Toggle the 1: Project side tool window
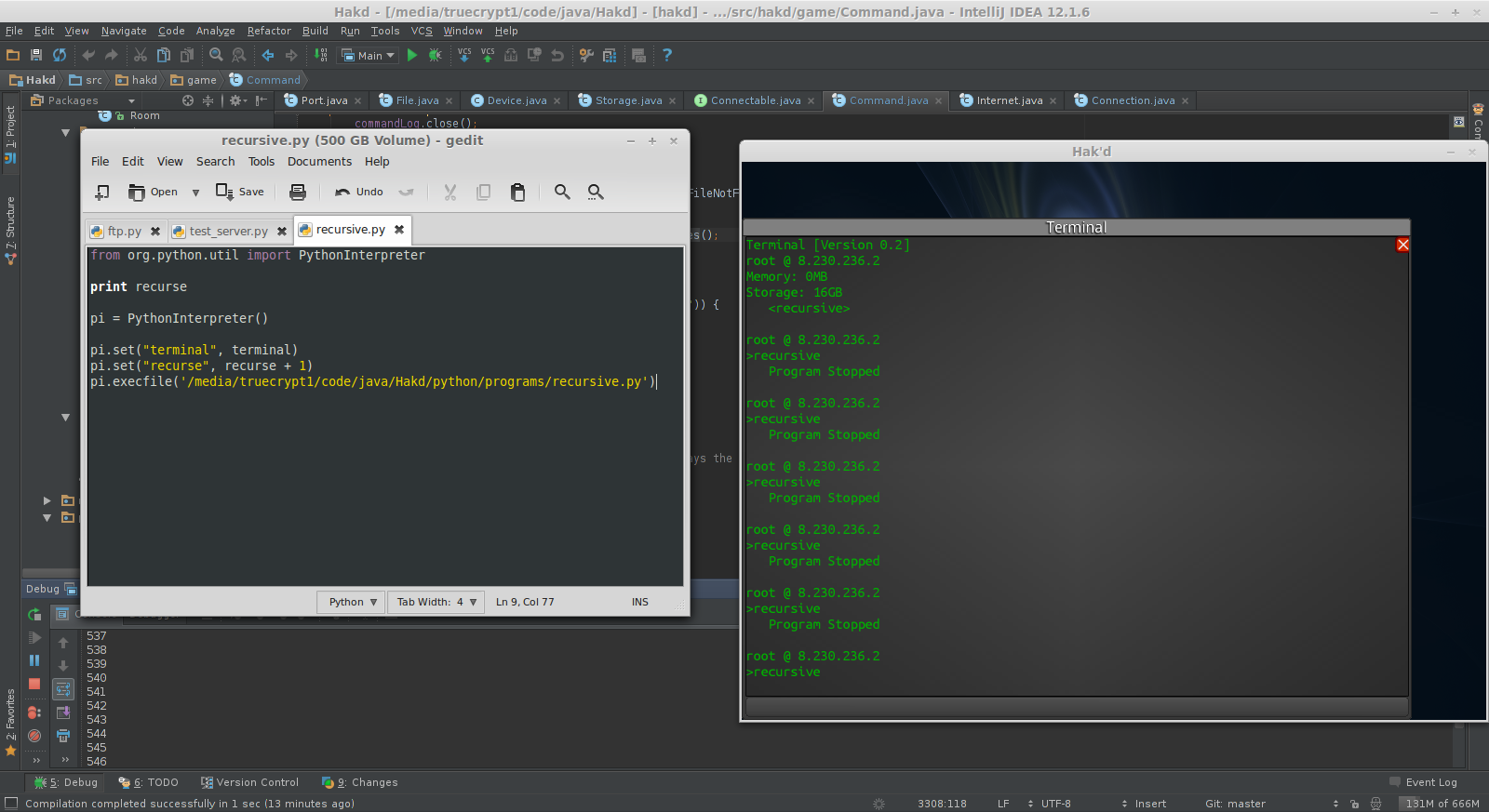Viewport: 1489px width, 812px height. point(10,135)
